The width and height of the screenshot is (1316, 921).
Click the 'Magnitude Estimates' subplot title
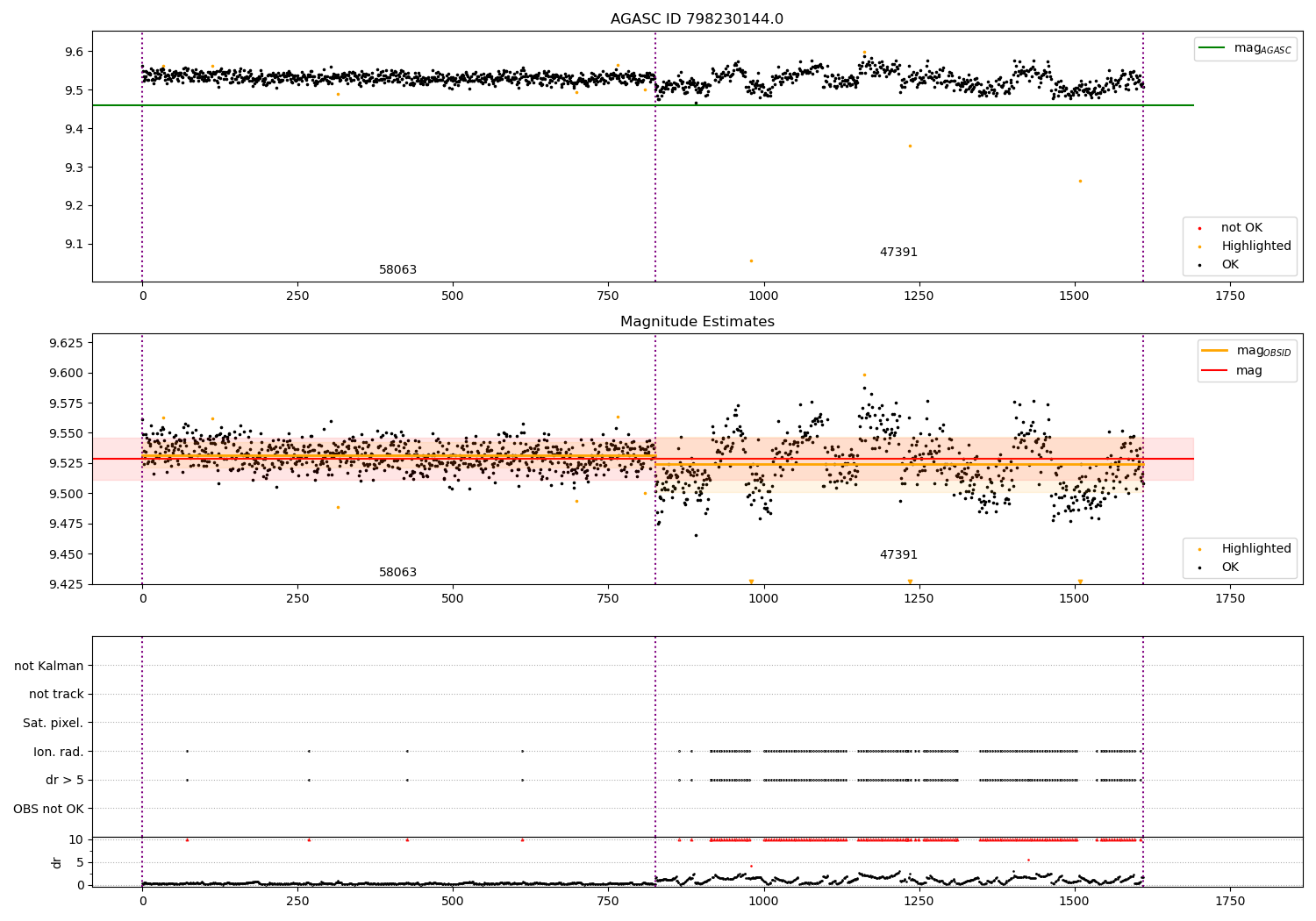tap(697, 322)
